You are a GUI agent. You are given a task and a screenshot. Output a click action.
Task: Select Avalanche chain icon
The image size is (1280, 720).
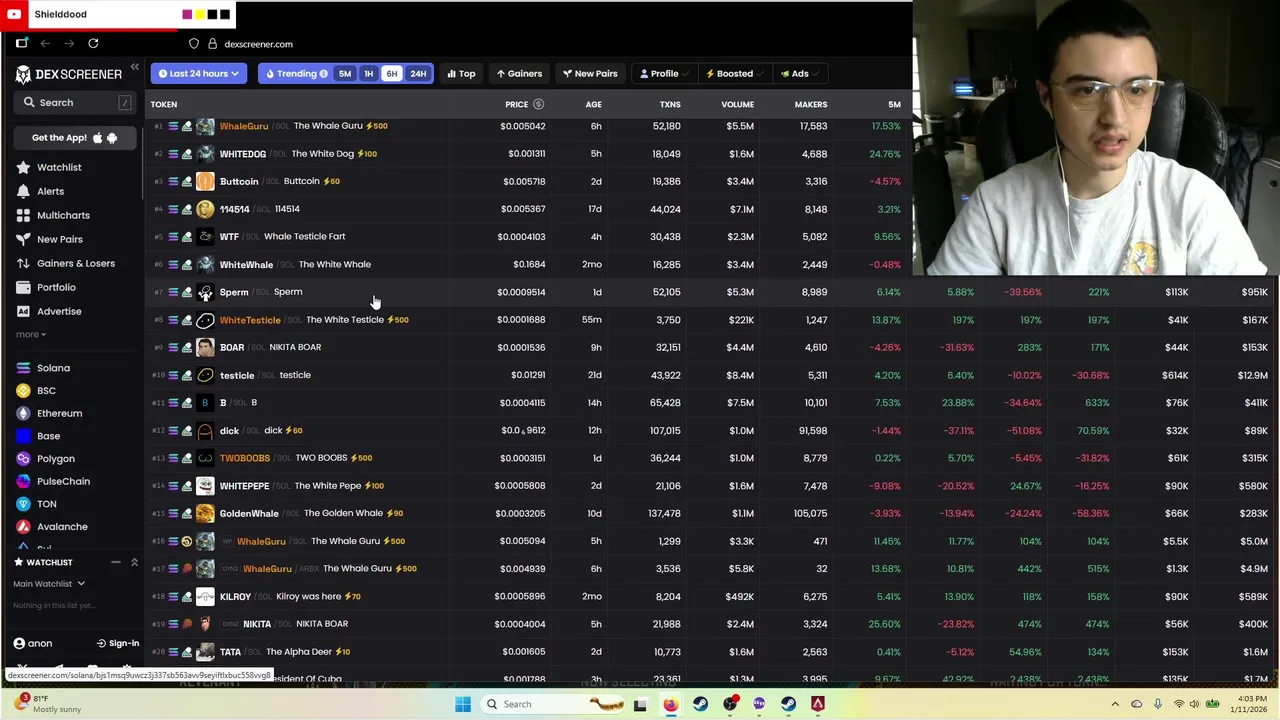point(23,526)
